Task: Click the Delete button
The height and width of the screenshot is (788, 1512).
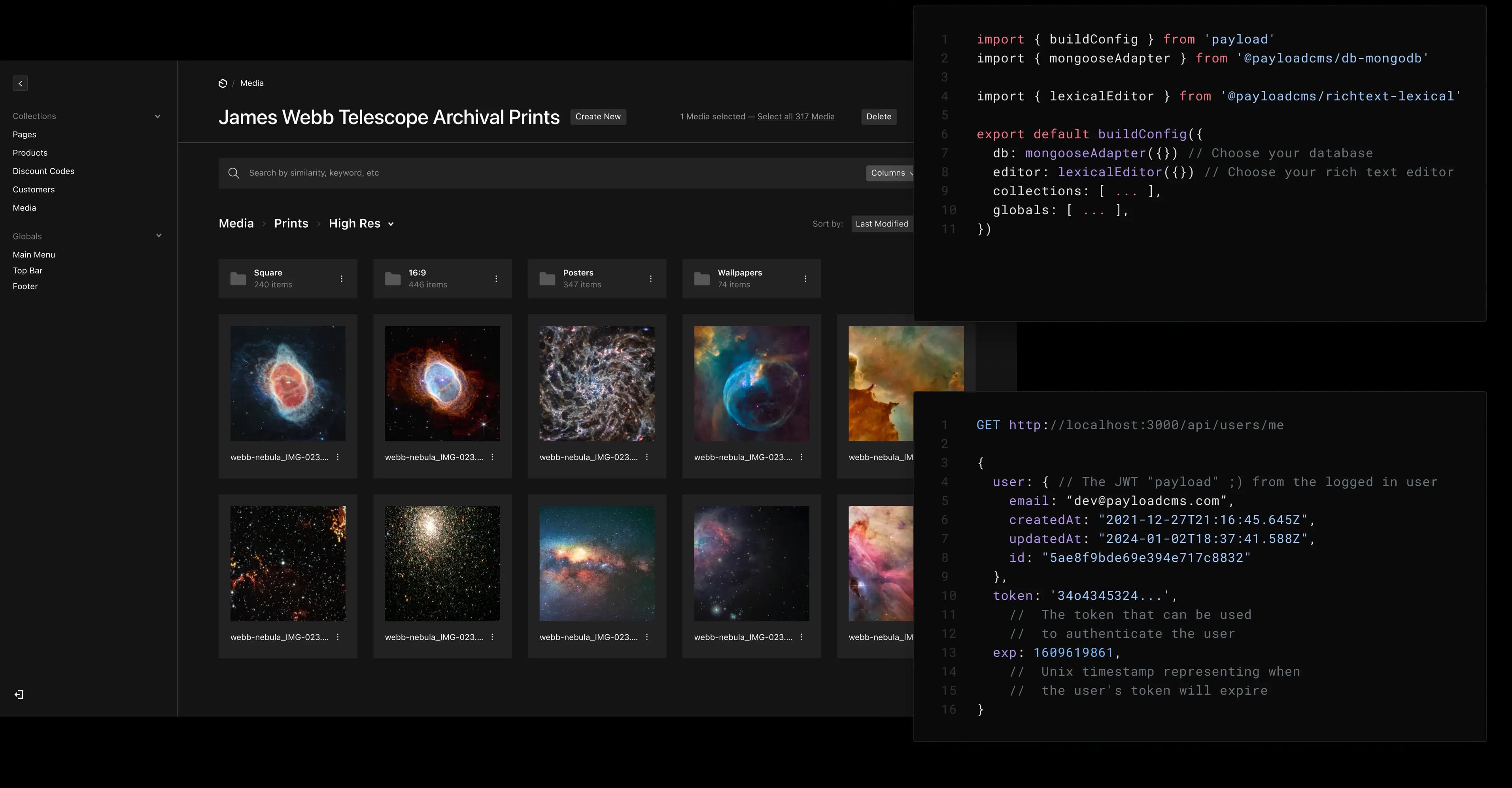Action: coord(879,117)
